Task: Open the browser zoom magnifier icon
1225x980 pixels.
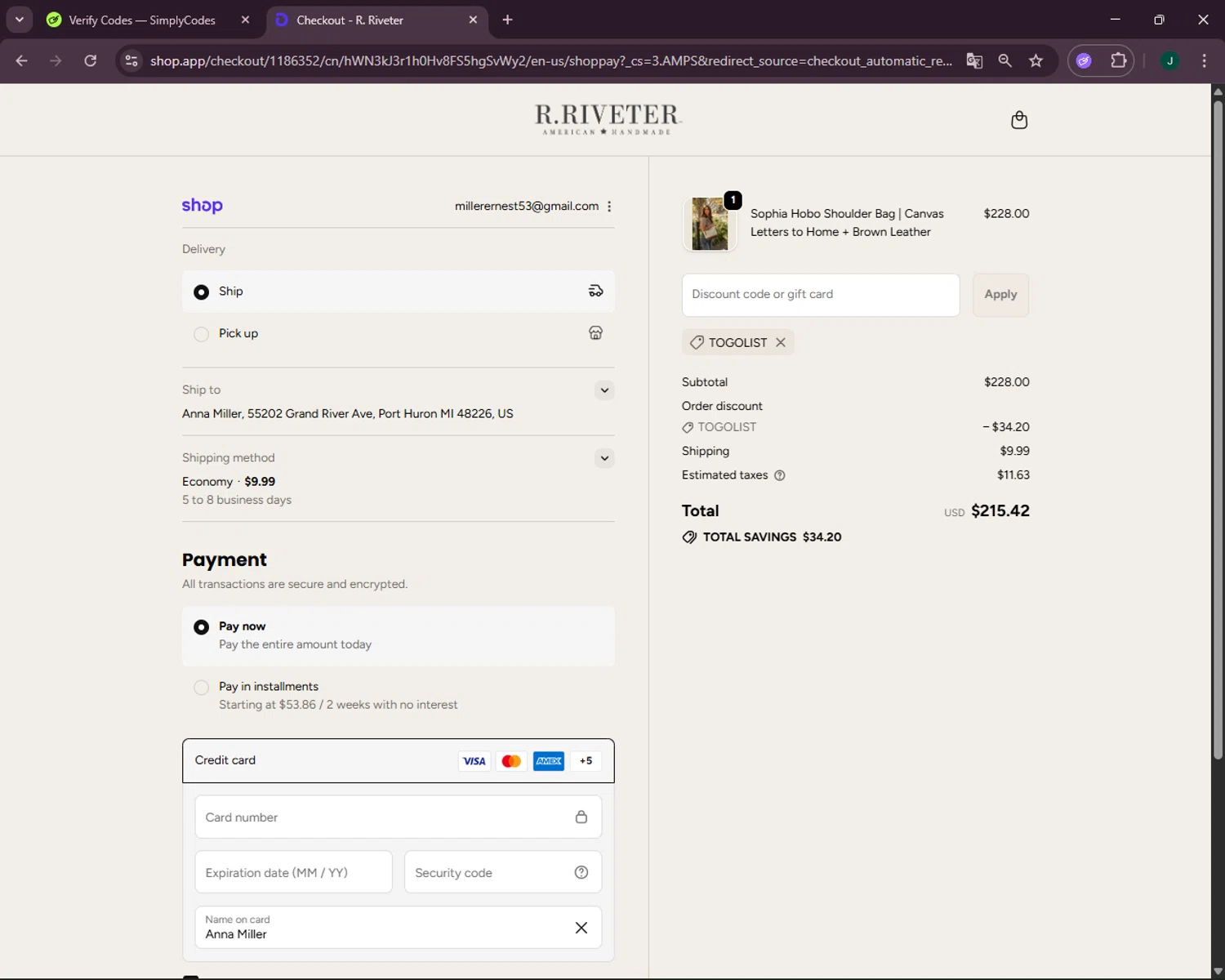Action: [x=1005, y=60]
